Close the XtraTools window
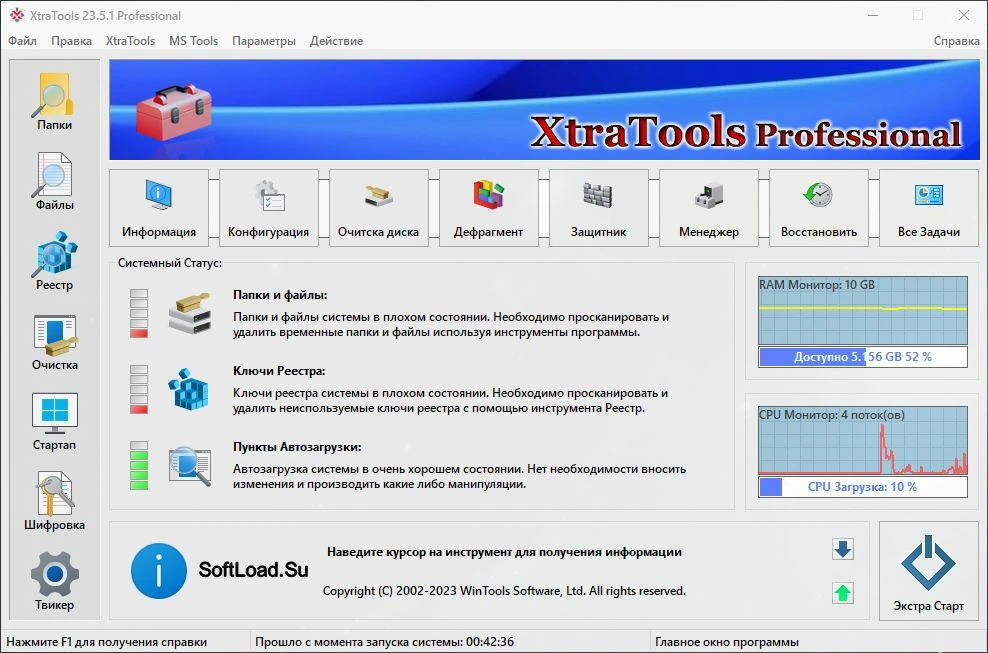 963,15
